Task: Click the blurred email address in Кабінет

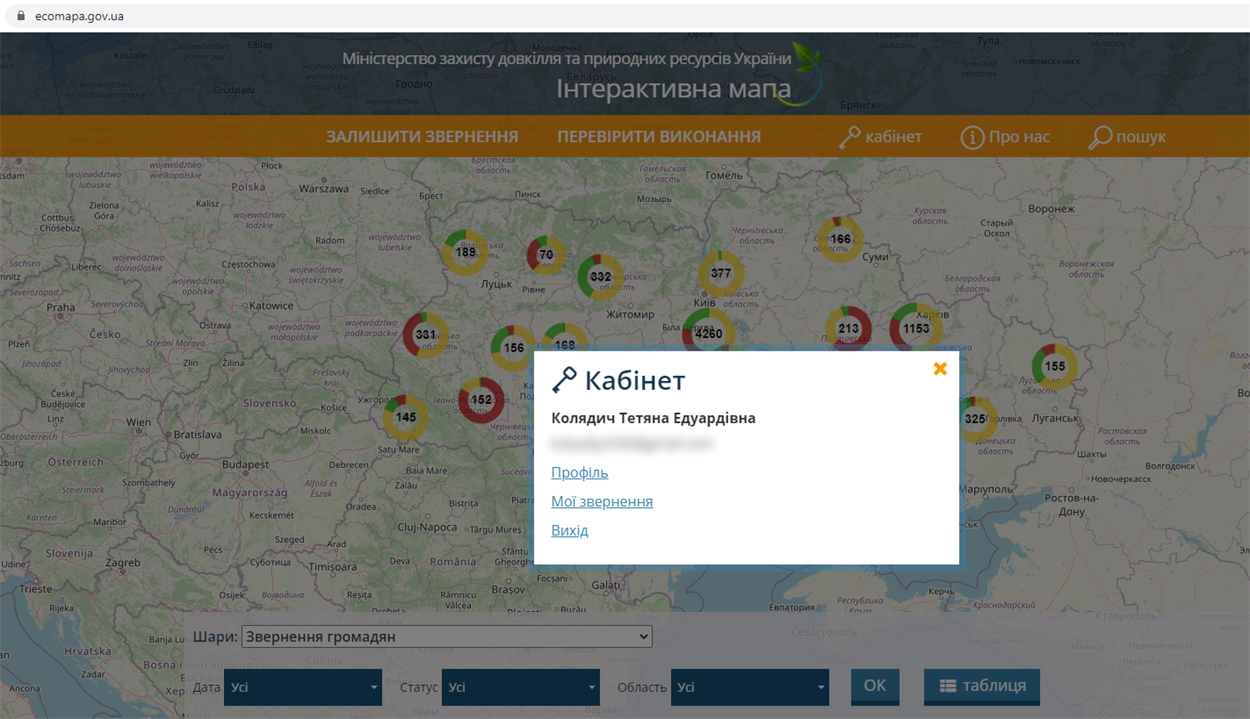Action: point(632,442)
